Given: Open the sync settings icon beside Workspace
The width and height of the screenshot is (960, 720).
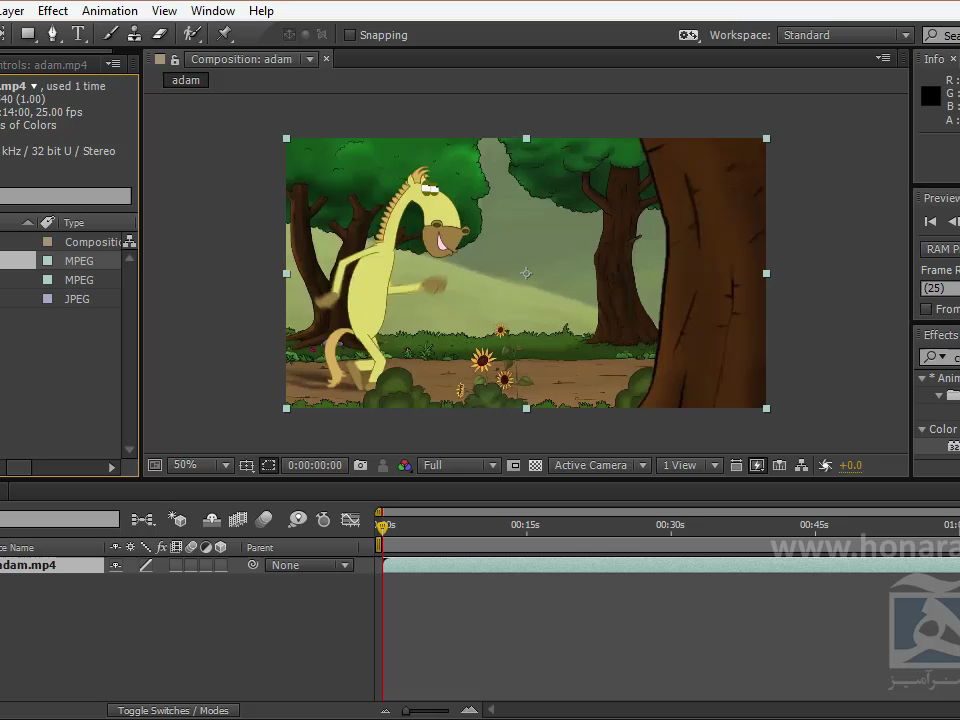Looking at the screenshot, I should pyautogui.click(x=688, y=36).
